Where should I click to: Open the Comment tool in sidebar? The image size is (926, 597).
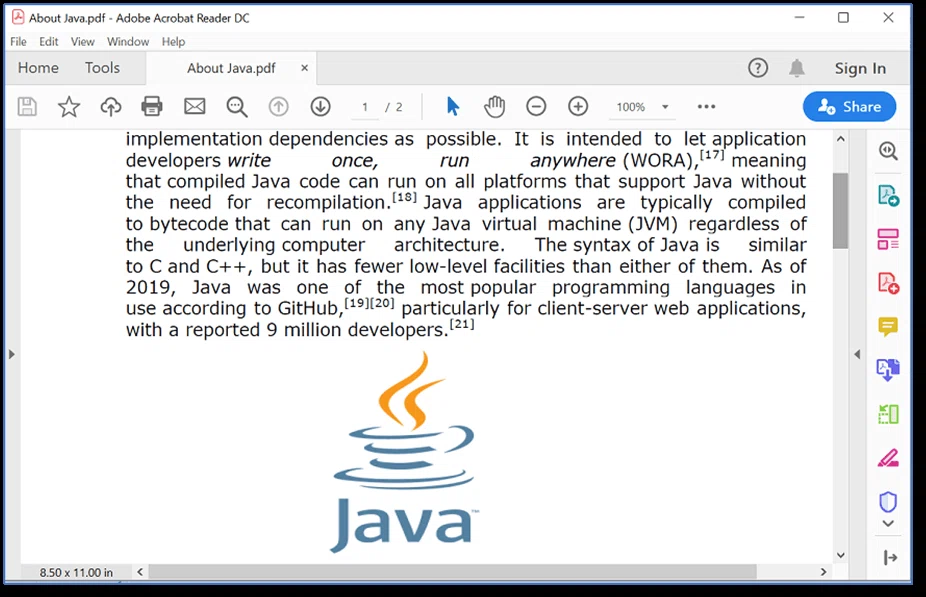click(x=888, y=327)
